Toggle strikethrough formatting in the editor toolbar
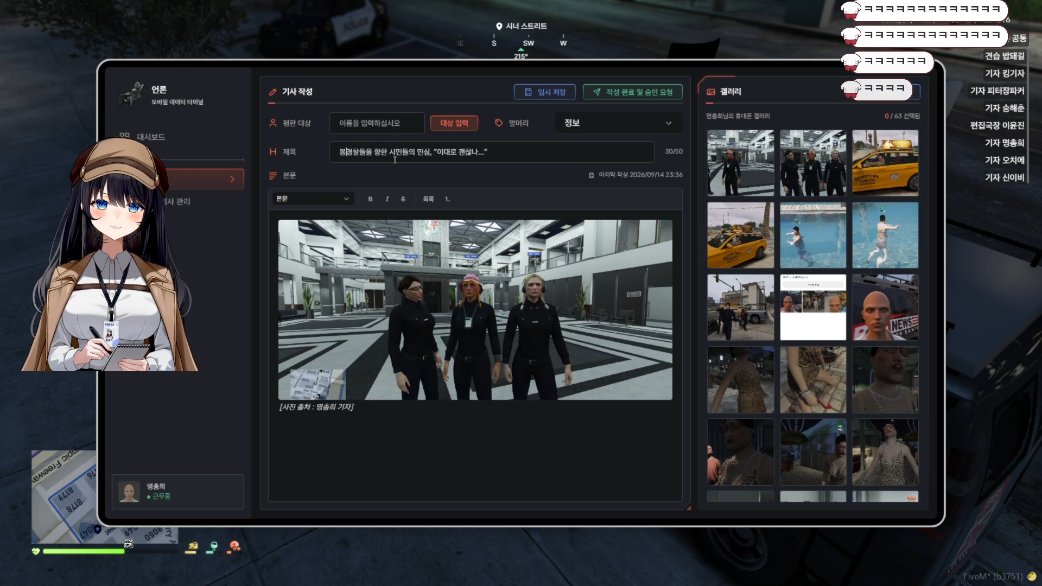1042x586 pixels. [403, 199]
